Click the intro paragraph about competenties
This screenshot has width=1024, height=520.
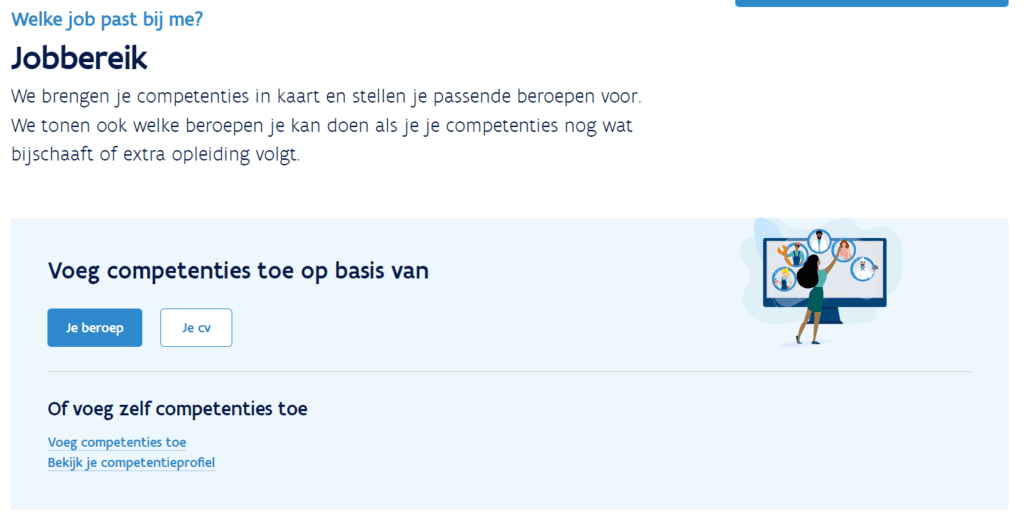tap(327, 125)
